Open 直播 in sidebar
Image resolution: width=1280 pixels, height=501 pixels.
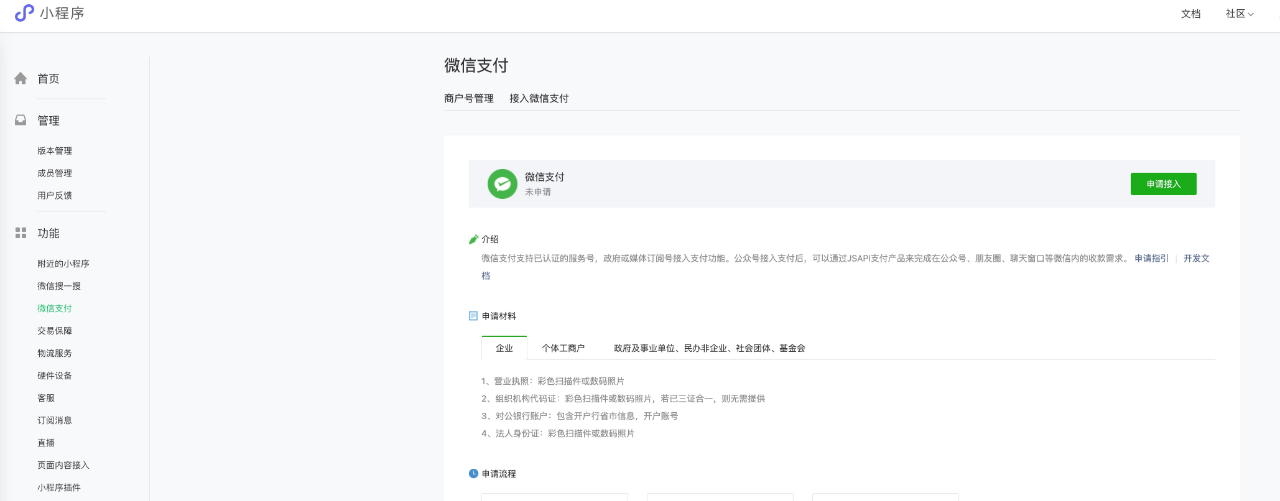[46, 443]
